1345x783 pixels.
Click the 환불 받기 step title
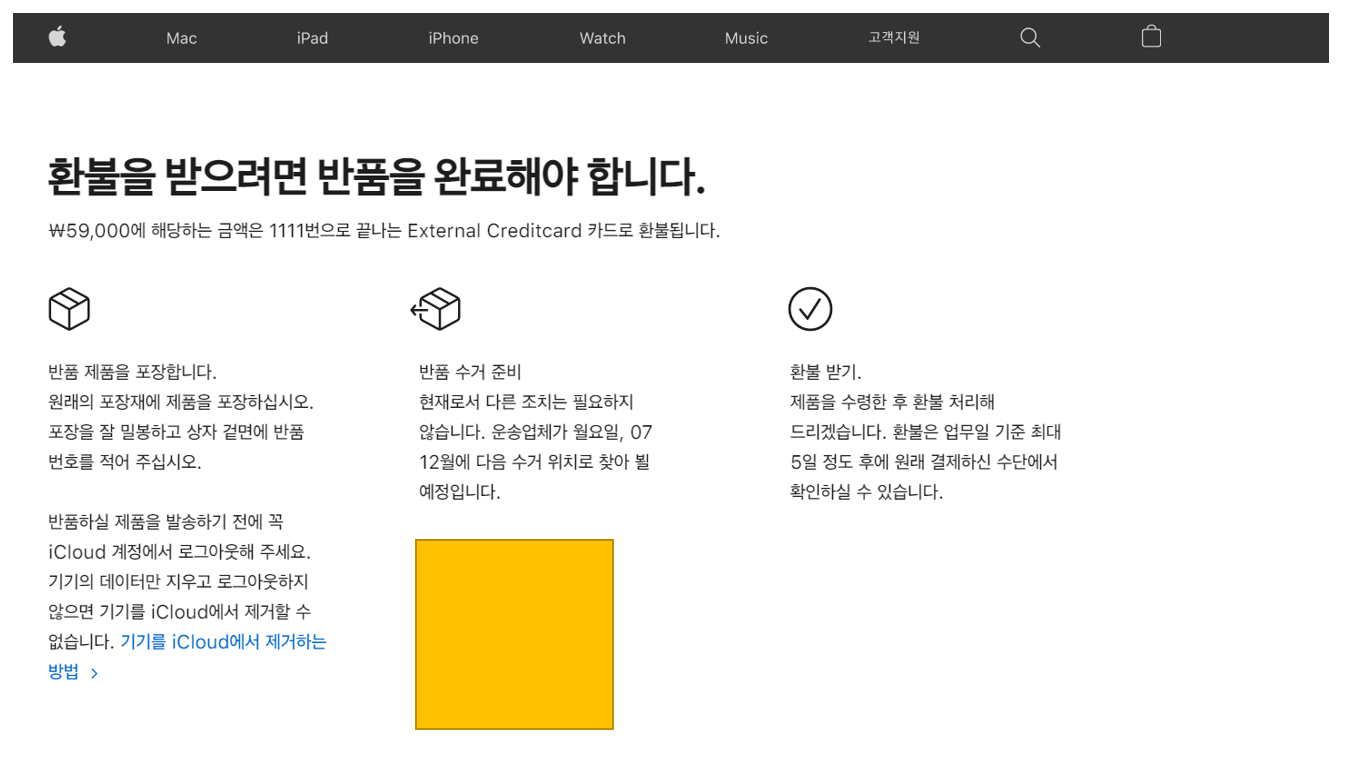pyautogui.click(x=825, y=372)
